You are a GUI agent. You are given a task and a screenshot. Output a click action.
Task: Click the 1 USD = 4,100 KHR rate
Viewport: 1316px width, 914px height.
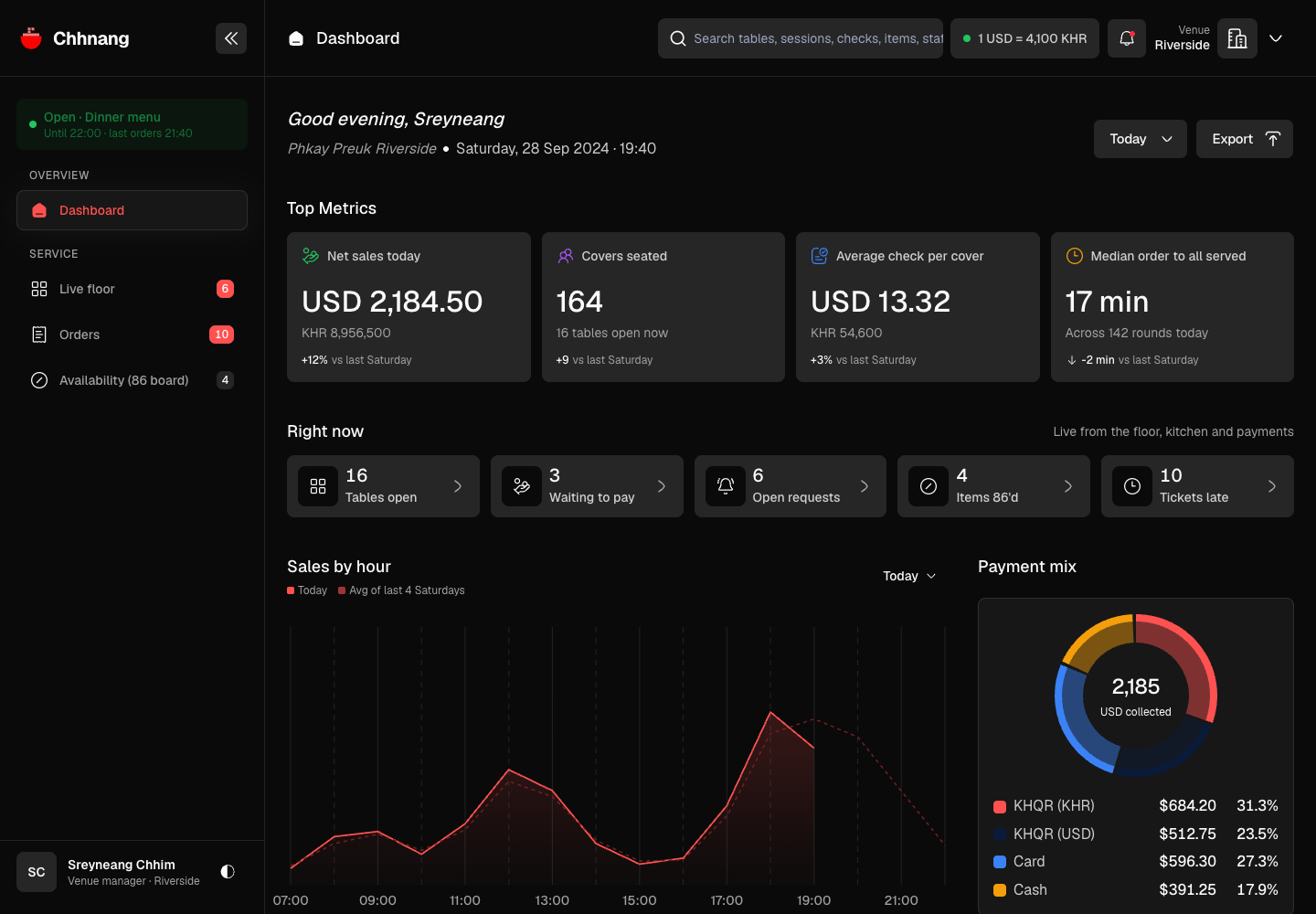click(x=1024, y=38)
